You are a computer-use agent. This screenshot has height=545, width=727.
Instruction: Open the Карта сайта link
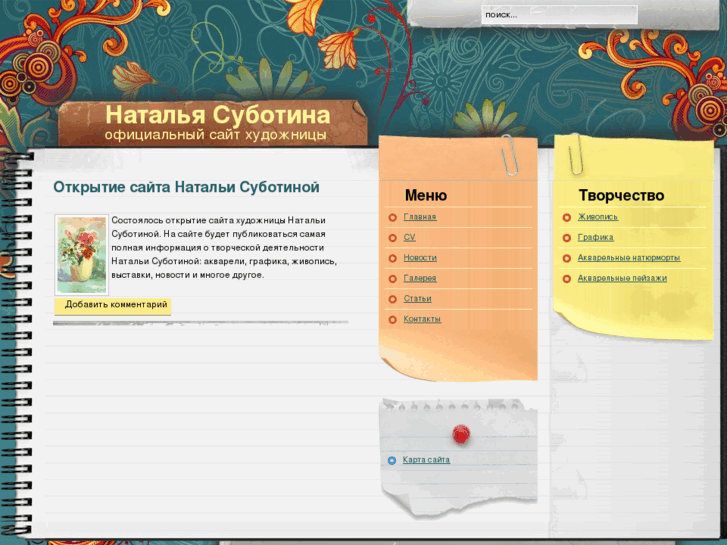(x=426, y=460)
